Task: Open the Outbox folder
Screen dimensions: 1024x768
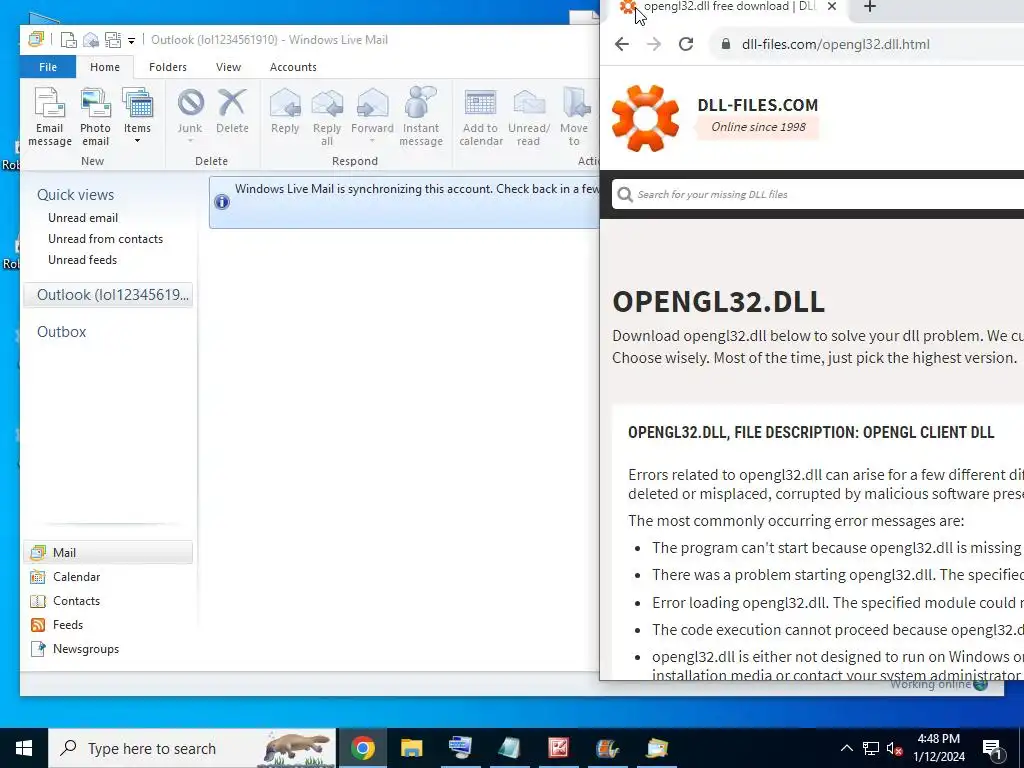Action: 61,332
